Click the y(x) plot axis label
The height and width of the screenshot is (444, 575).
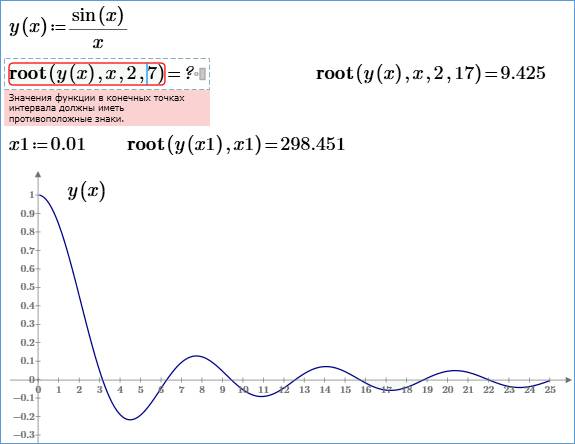[87, 191]
